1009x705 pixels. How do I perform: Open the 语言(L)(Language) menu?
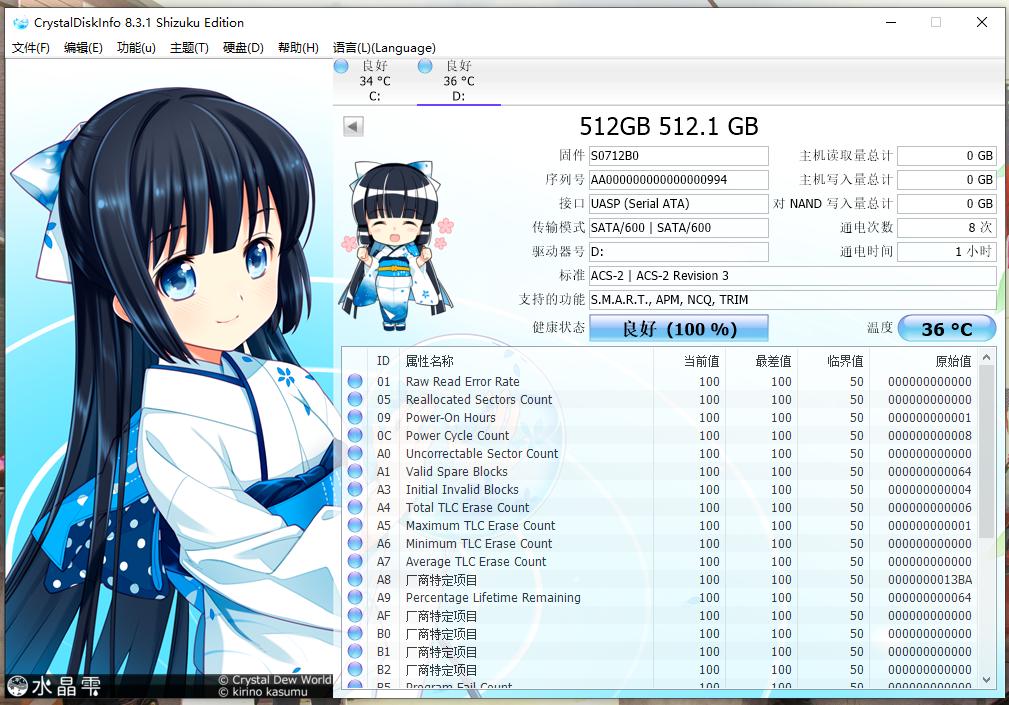click(384, 48)
